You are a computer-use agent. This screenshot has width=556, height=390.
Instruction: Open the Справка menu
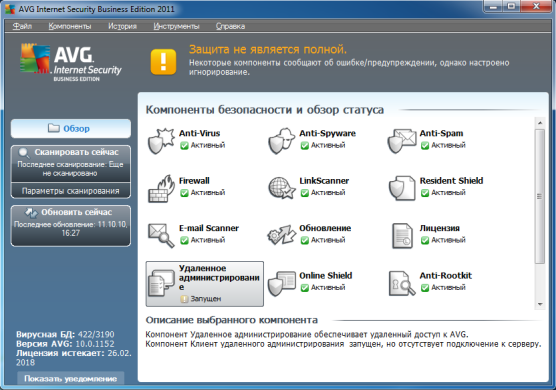(x=230, y=26)
